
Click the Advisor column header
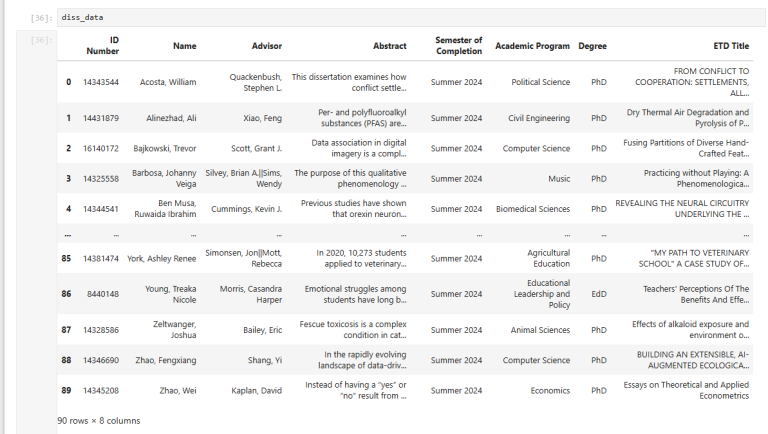pos(264,46)
